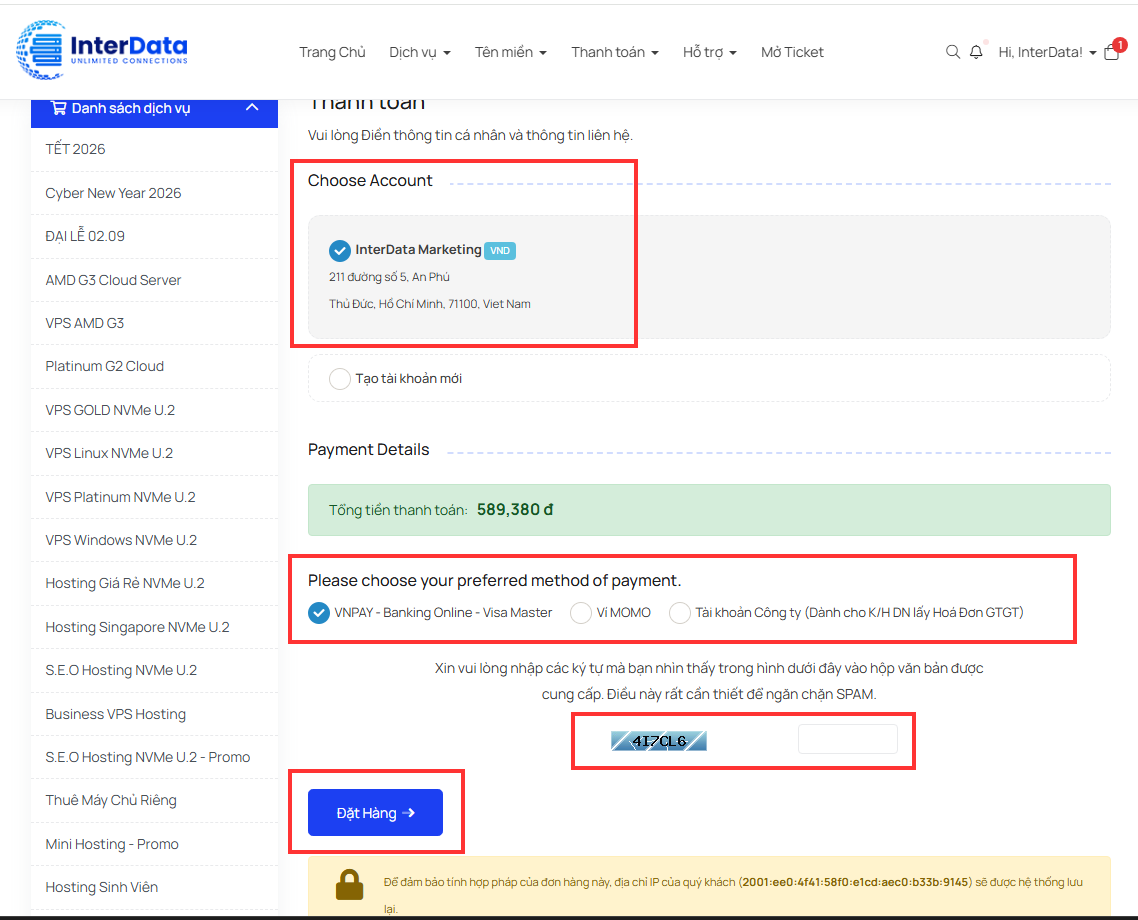Open VPS AMD G3 link
Image resolution: width=1138 pixels, height=920 pixels.
pos(85,323)
